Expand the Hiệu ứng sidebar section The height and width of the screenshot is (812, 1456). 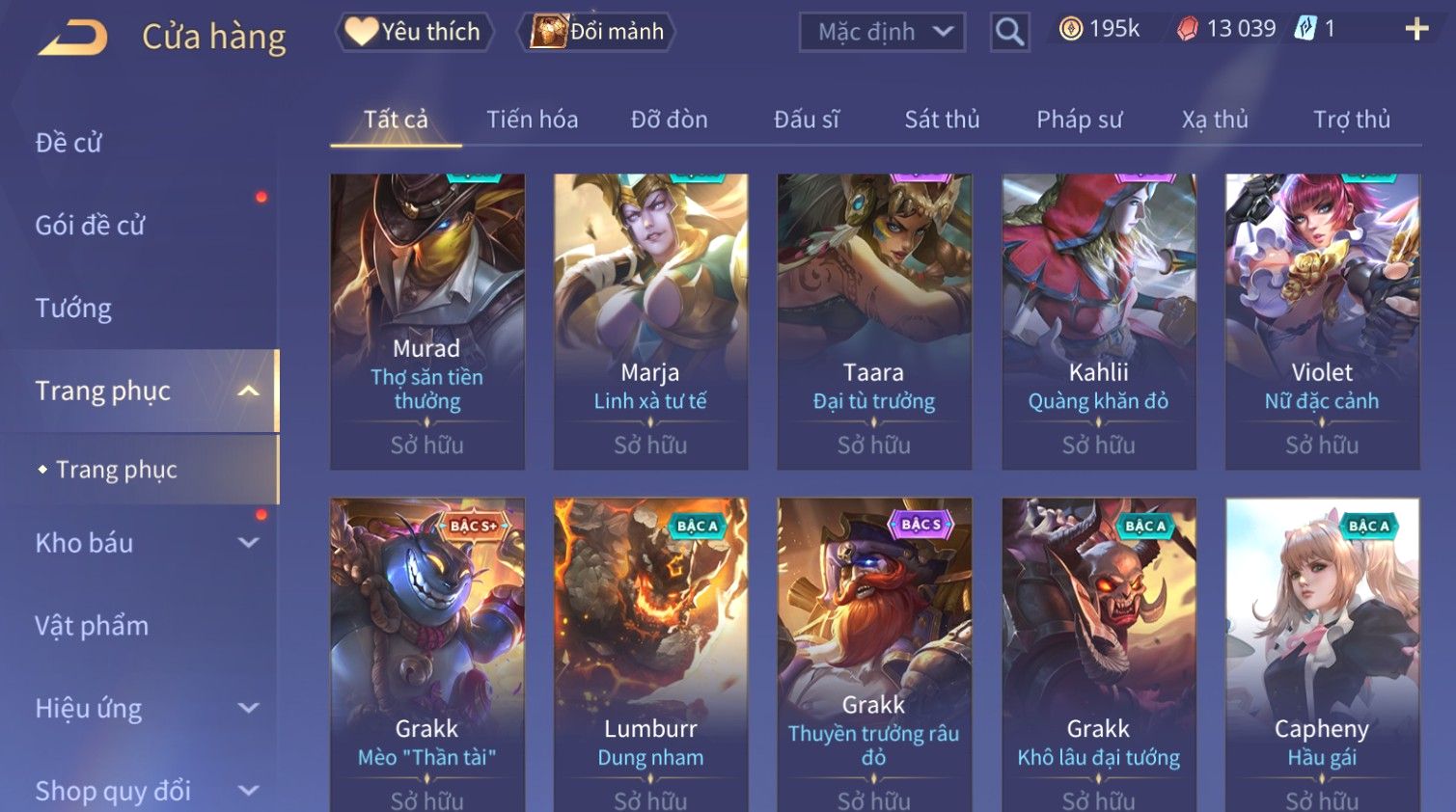248,708
